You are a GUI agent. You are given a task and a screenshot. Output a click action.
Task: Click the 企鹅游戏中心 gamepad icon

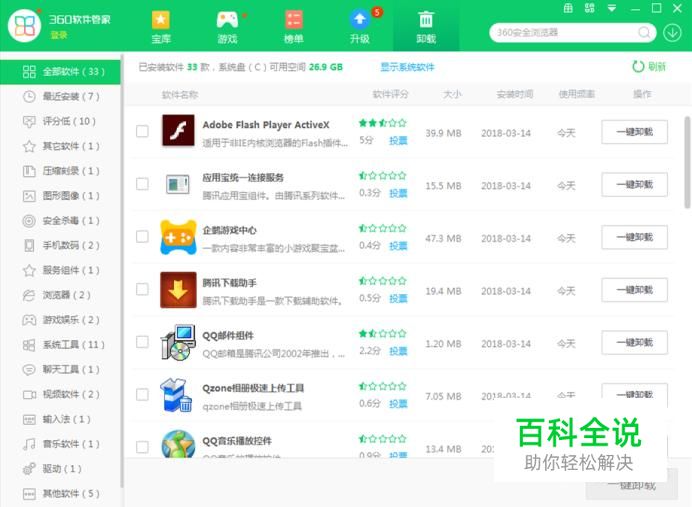(x=178, y=237)
